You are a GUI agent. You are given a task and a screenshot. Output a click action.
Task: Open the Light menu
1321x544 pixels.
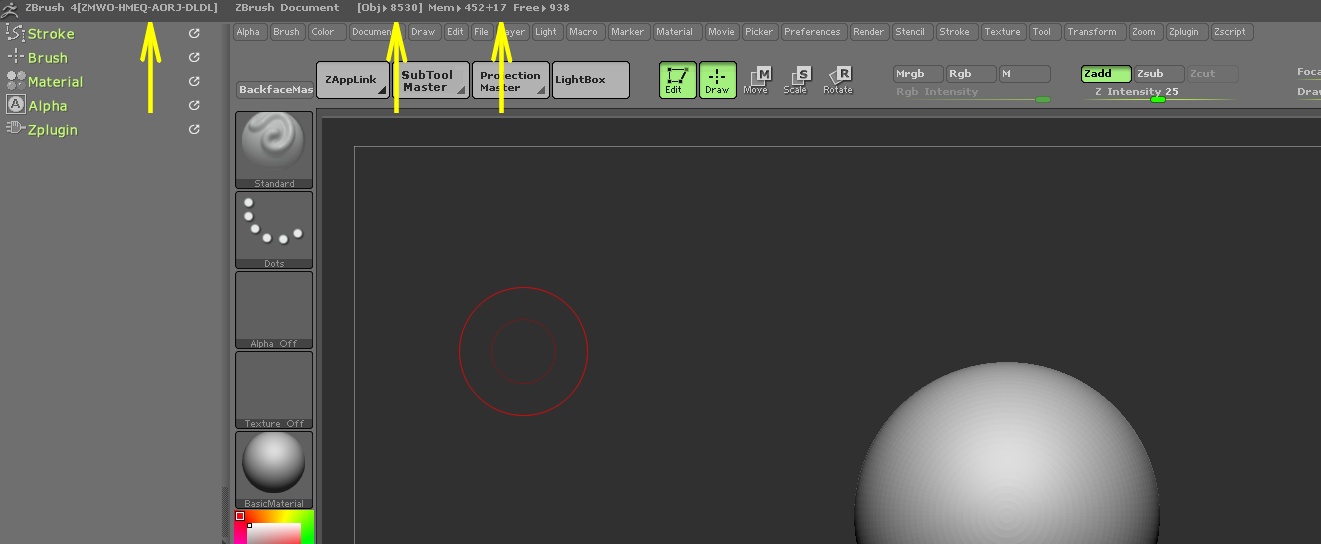click(546, 32)
